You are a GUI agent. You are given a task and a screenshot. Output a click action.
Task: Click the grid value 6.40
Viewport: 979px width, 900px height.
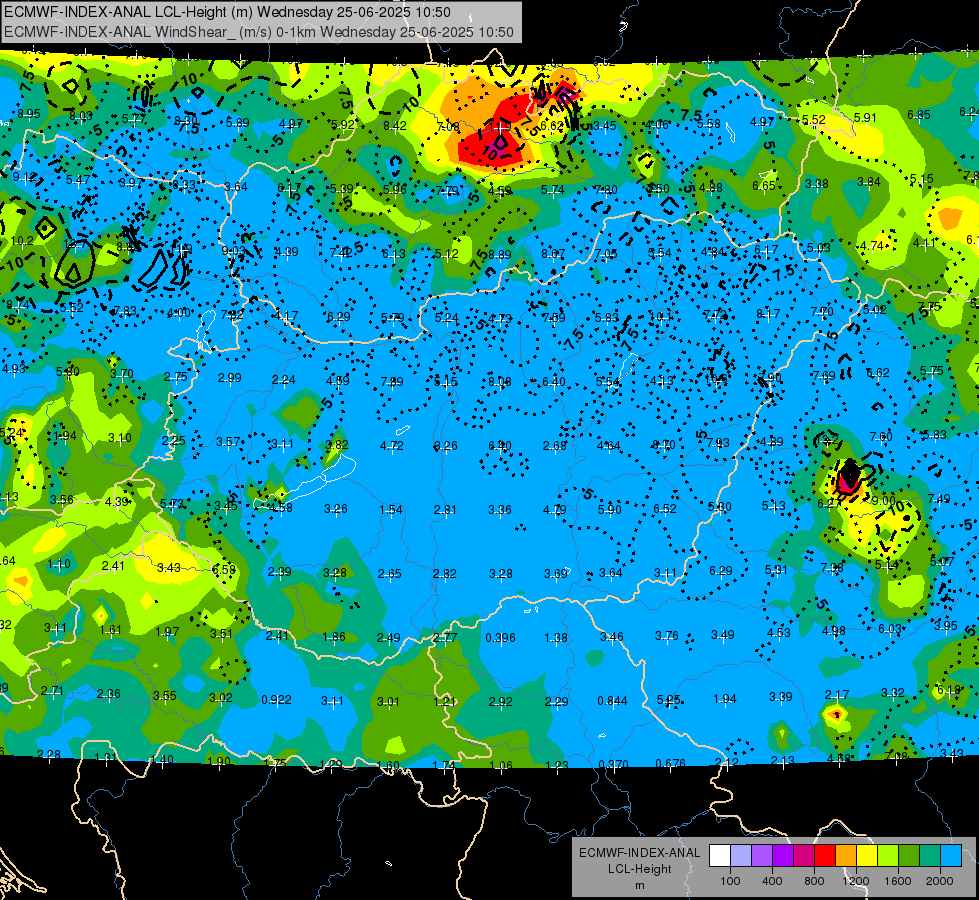click(x=554, y=381)
